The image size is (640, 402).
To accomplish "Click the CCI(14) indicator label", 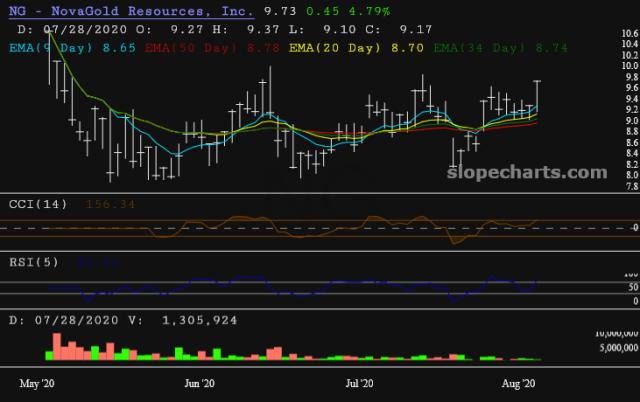I will click(x=35, y=204).
